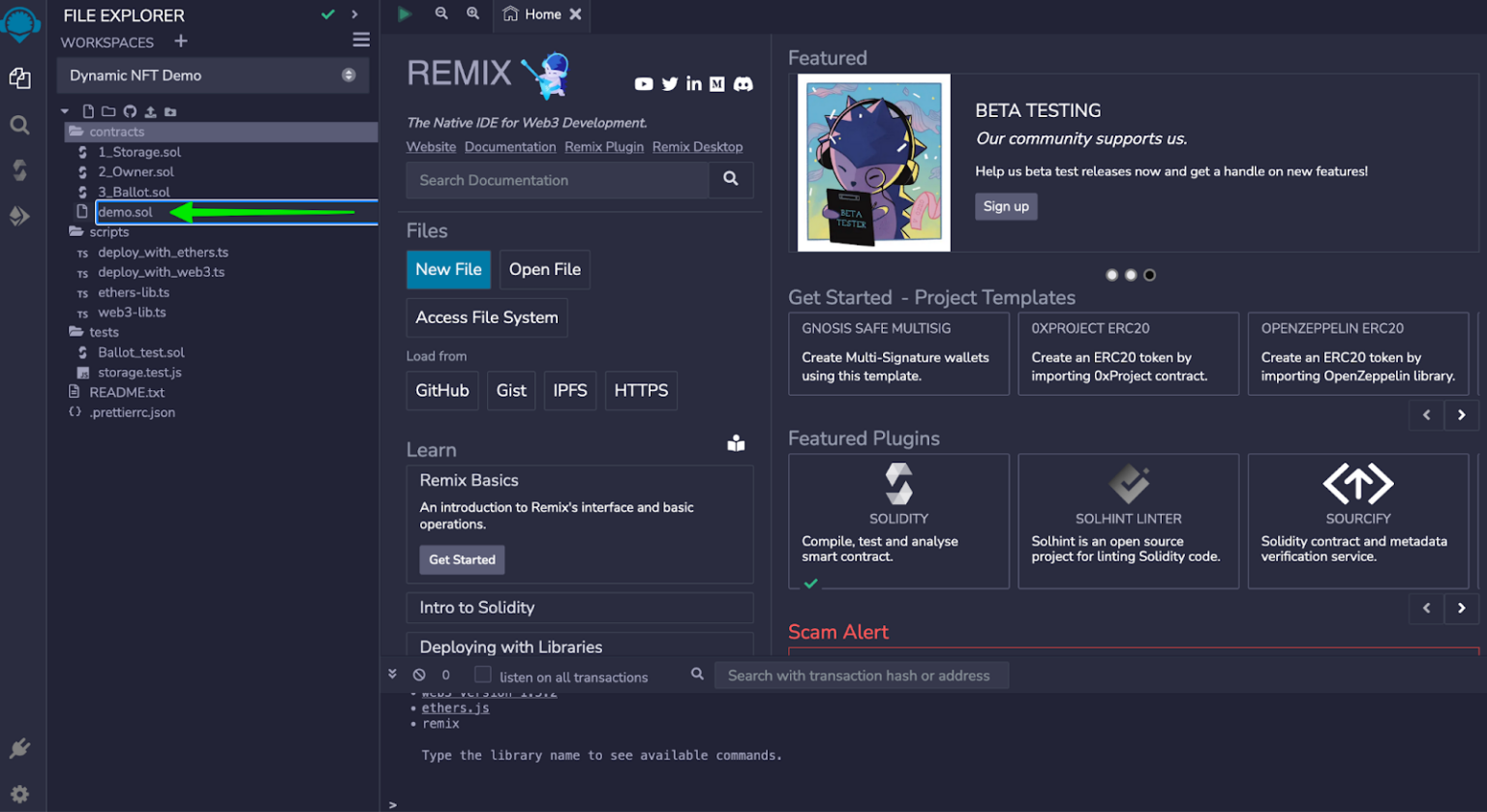Open Remix settings via the gear icon

(x=20, y=793)
